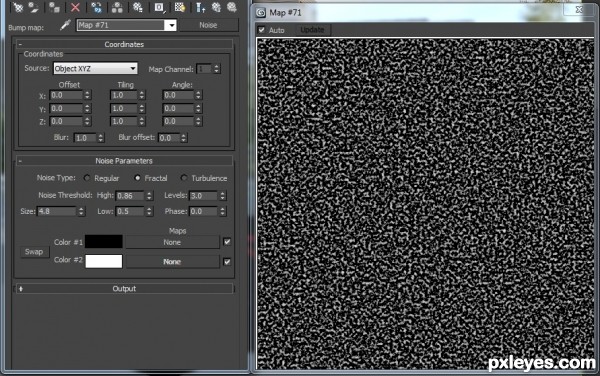Screen dimensions: 600x376
Task: Select the Fractal noise type
Action: click(x=137, y=178)
